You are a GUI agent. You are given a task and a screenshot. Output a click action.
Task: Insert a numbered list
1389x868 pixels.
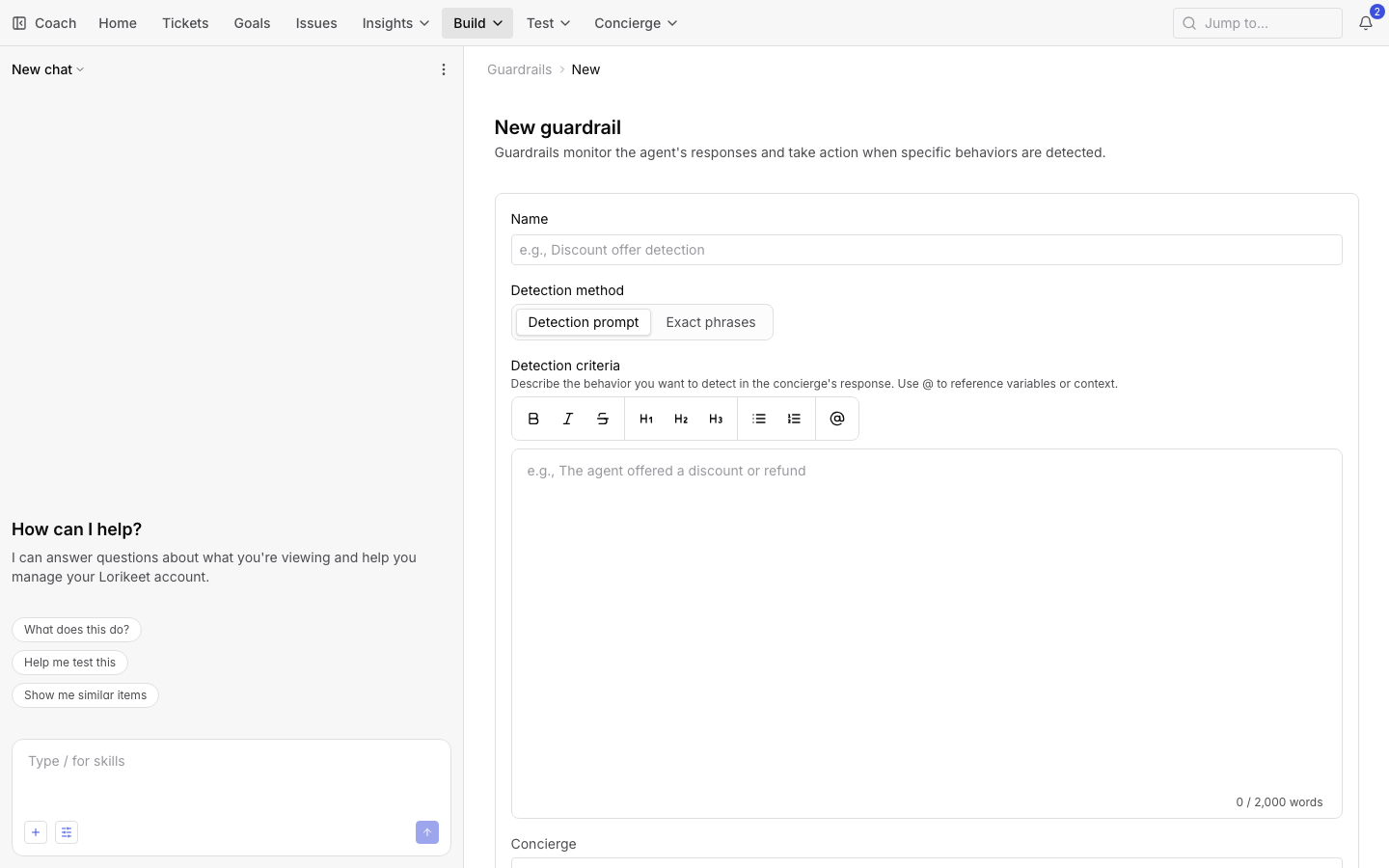[x=794, y=419]
